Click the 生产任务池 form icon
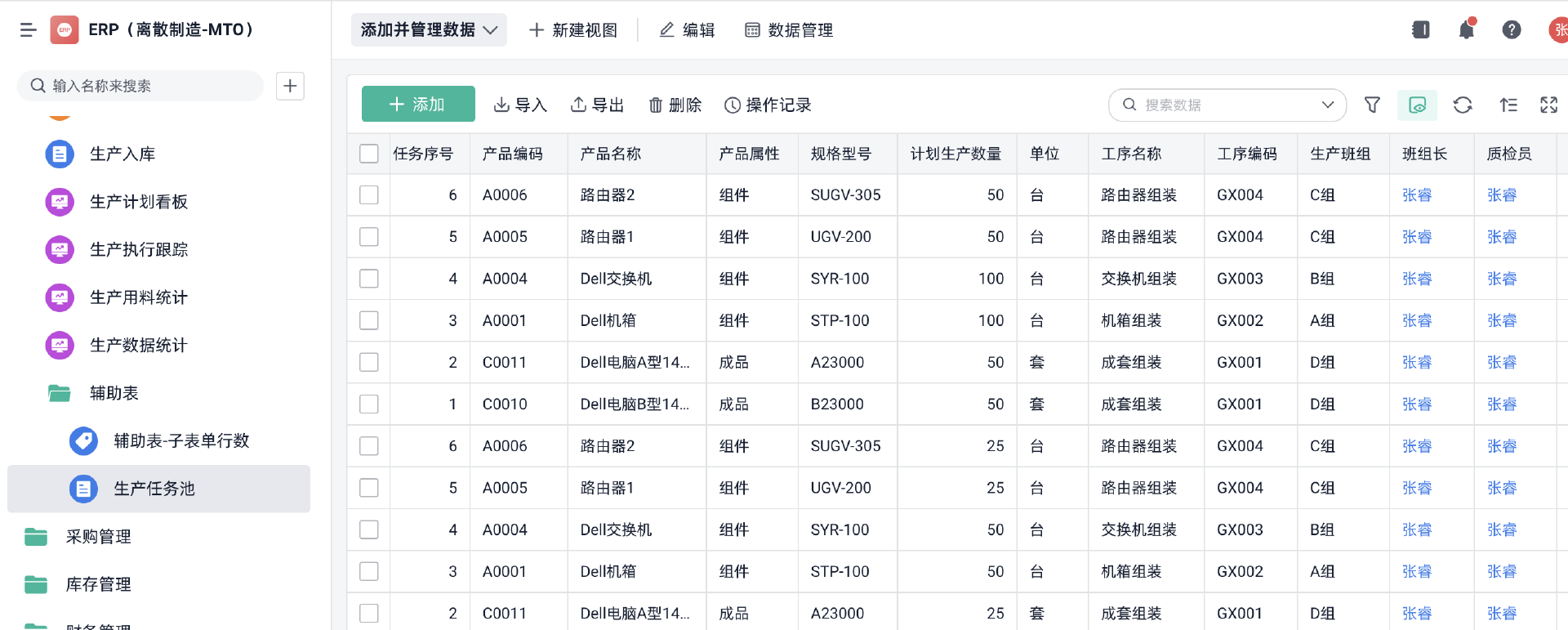Viewport: 1568px width, 630px height. click(x=83, y=489)
